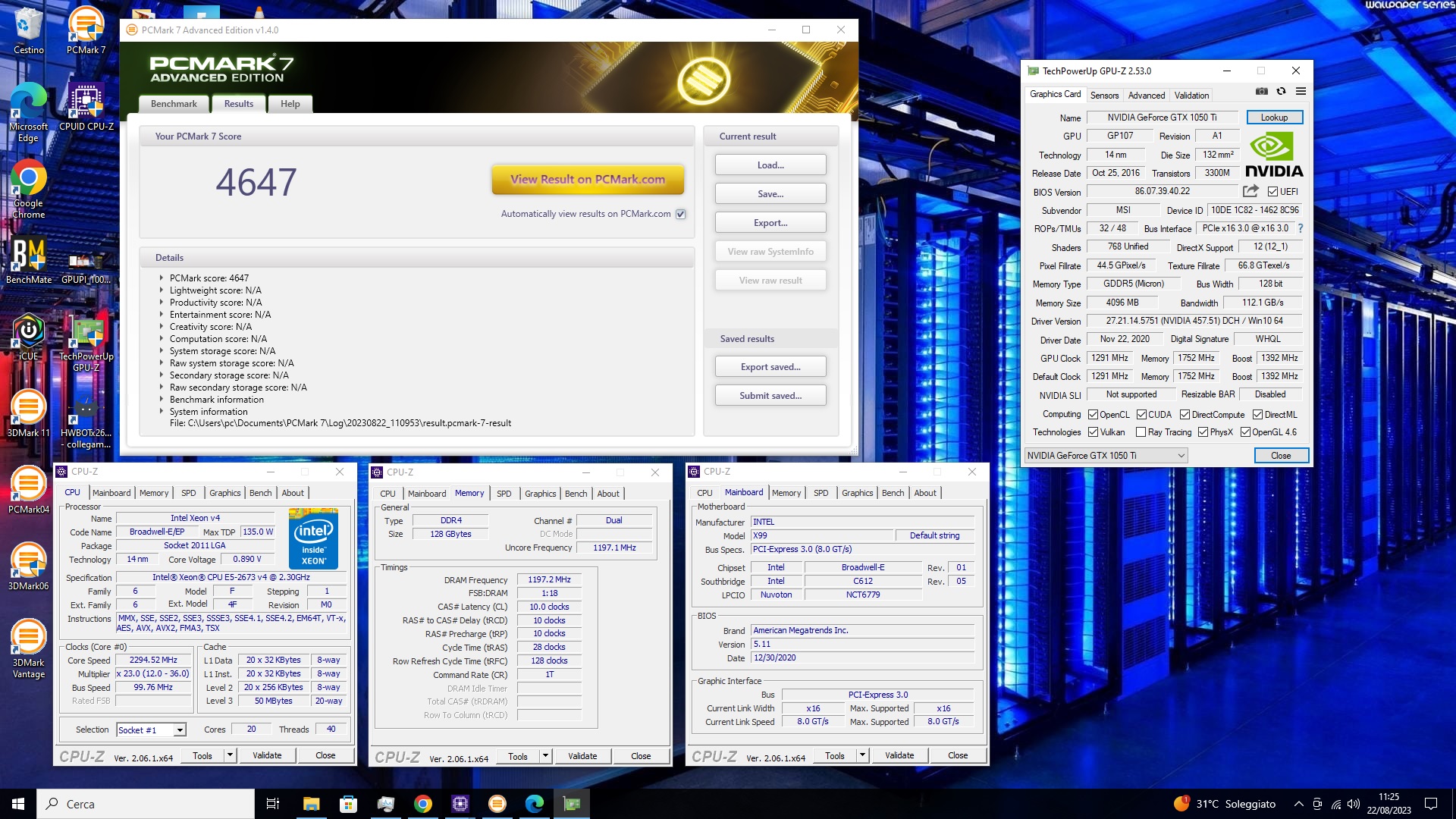Switch to Help tab in PCMark 7
1456x819 pixels.
click(x=290, y=104)
